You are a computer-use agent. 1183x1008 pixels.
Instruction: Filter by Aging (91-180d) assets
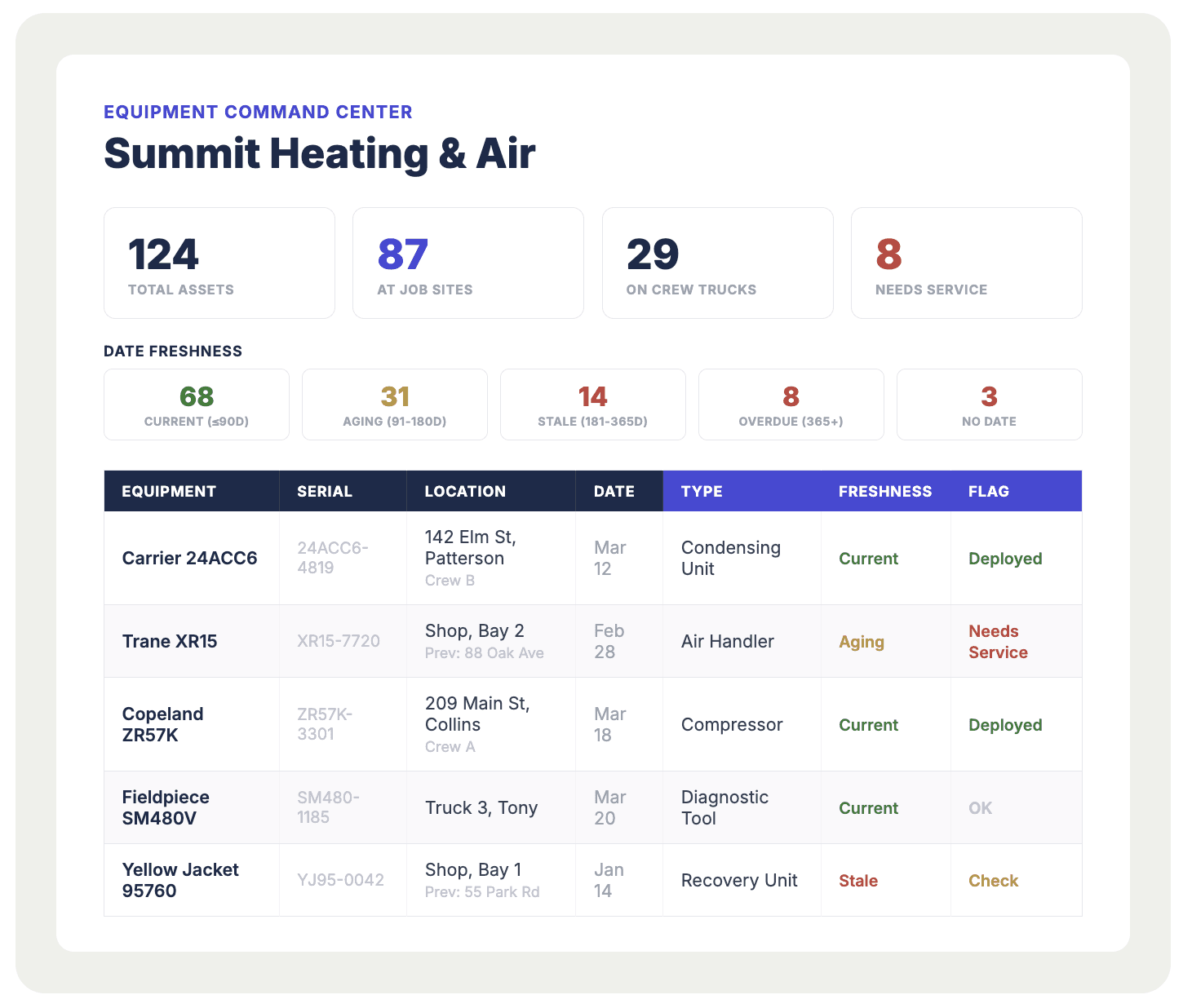pos(394,405)
